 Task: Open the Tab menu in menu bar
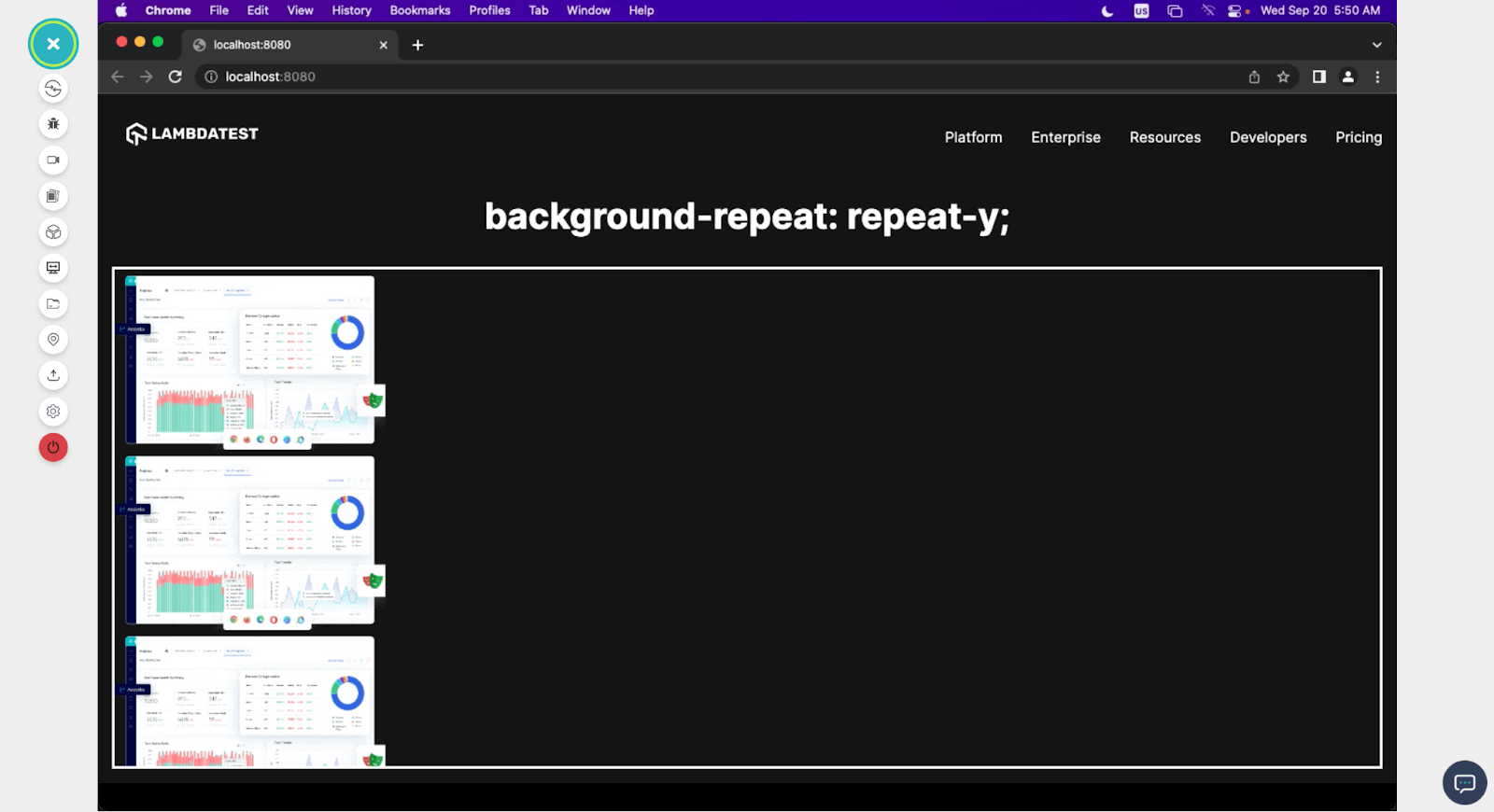539,10
